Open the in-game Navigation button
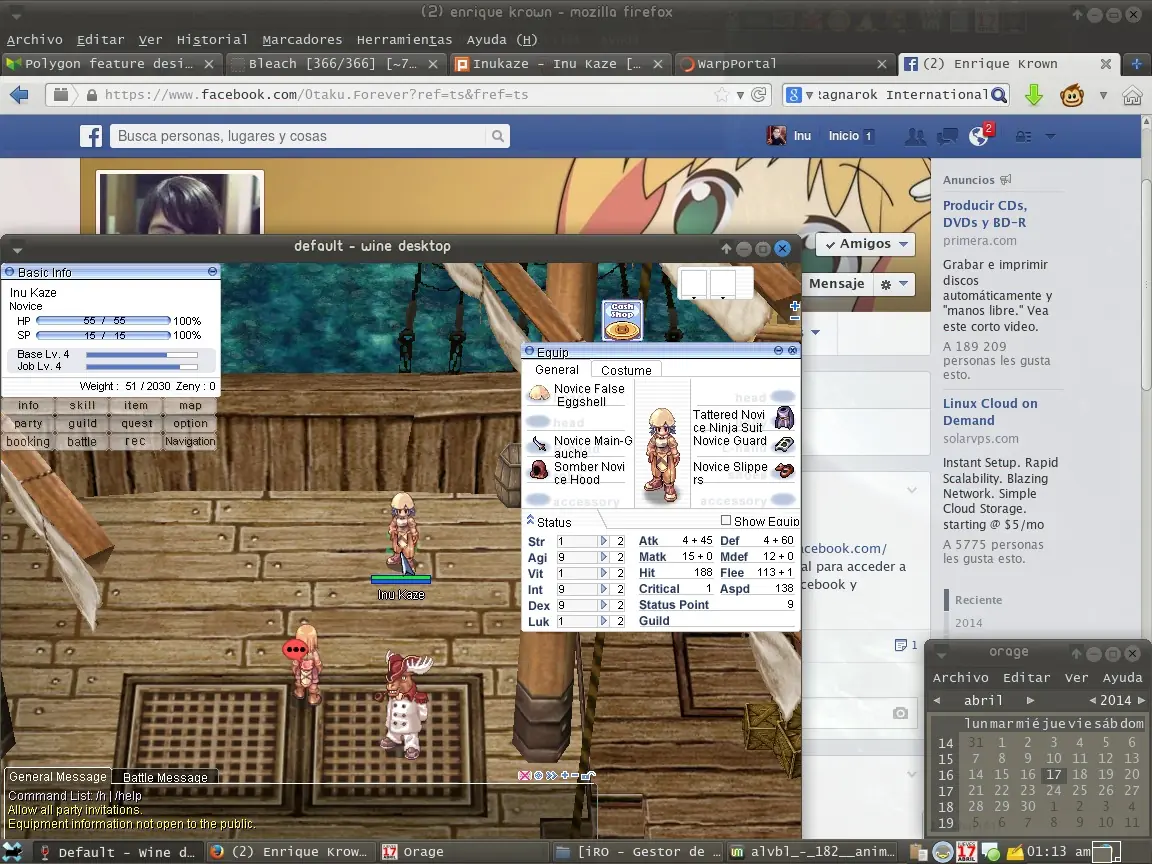The width and height of the screenshot is (1152, 864). click(190, 441)
